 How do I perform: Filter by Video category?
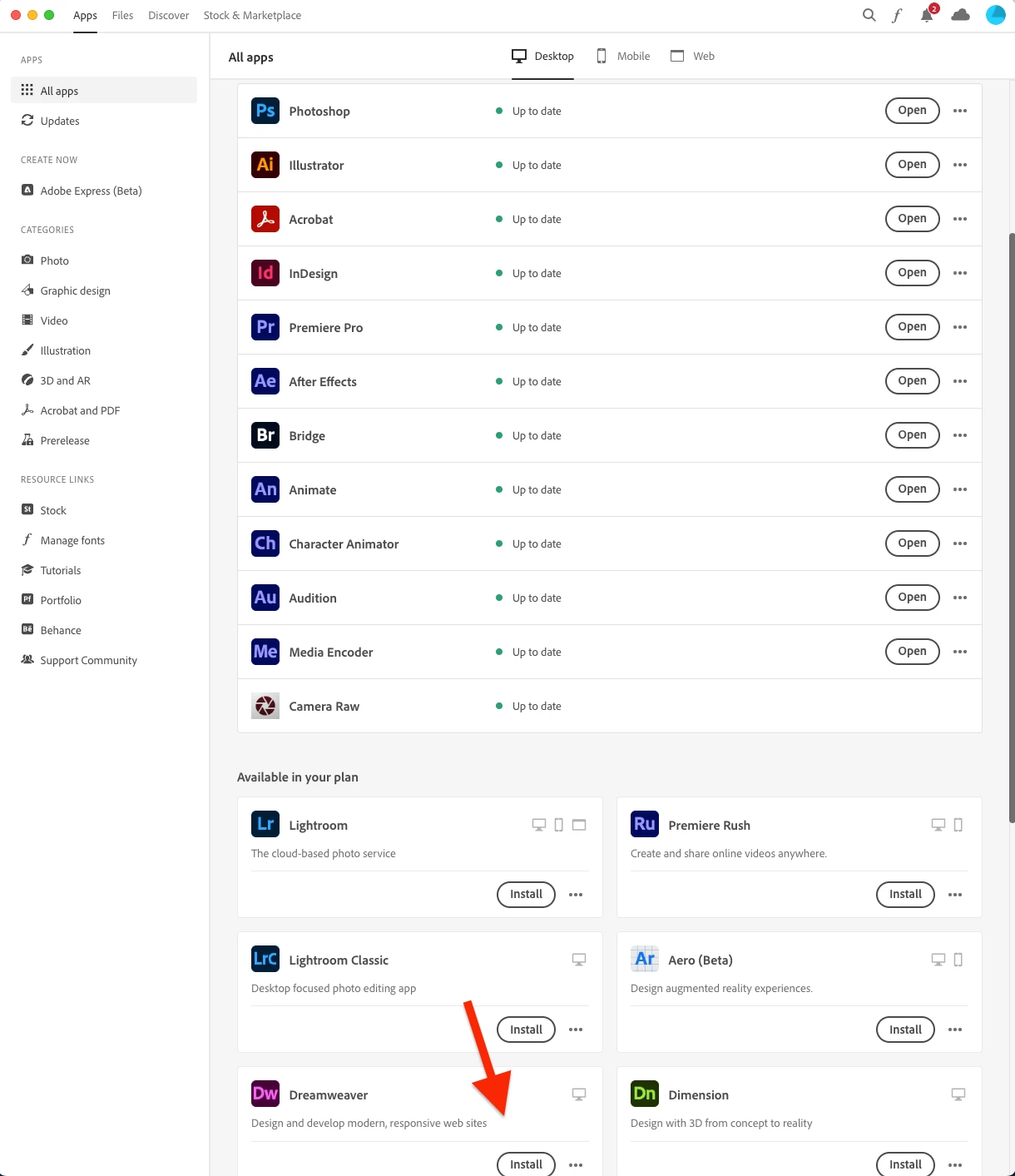point(104,320)
